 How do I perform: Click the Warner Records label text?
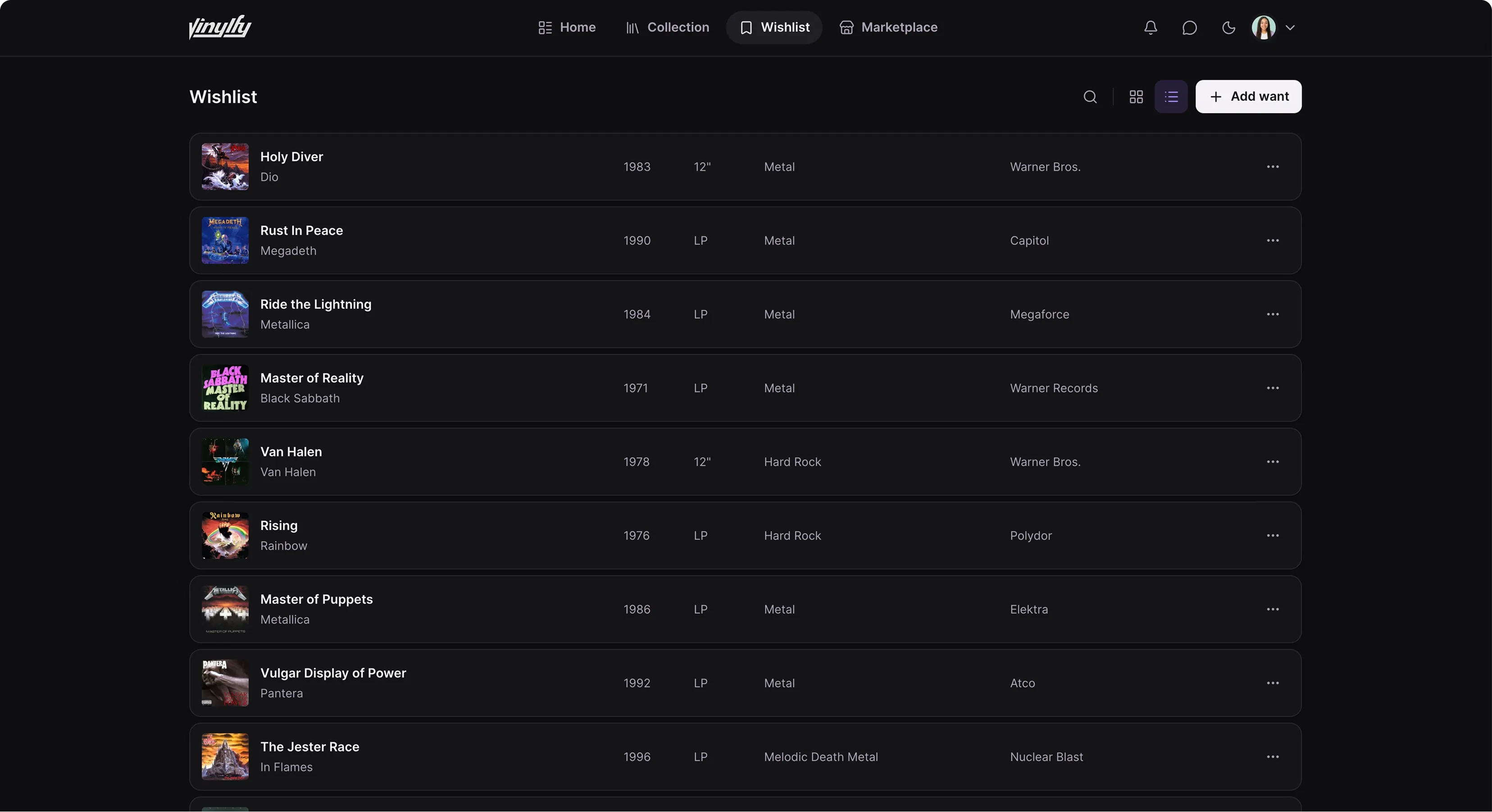tap(1054, 388)
